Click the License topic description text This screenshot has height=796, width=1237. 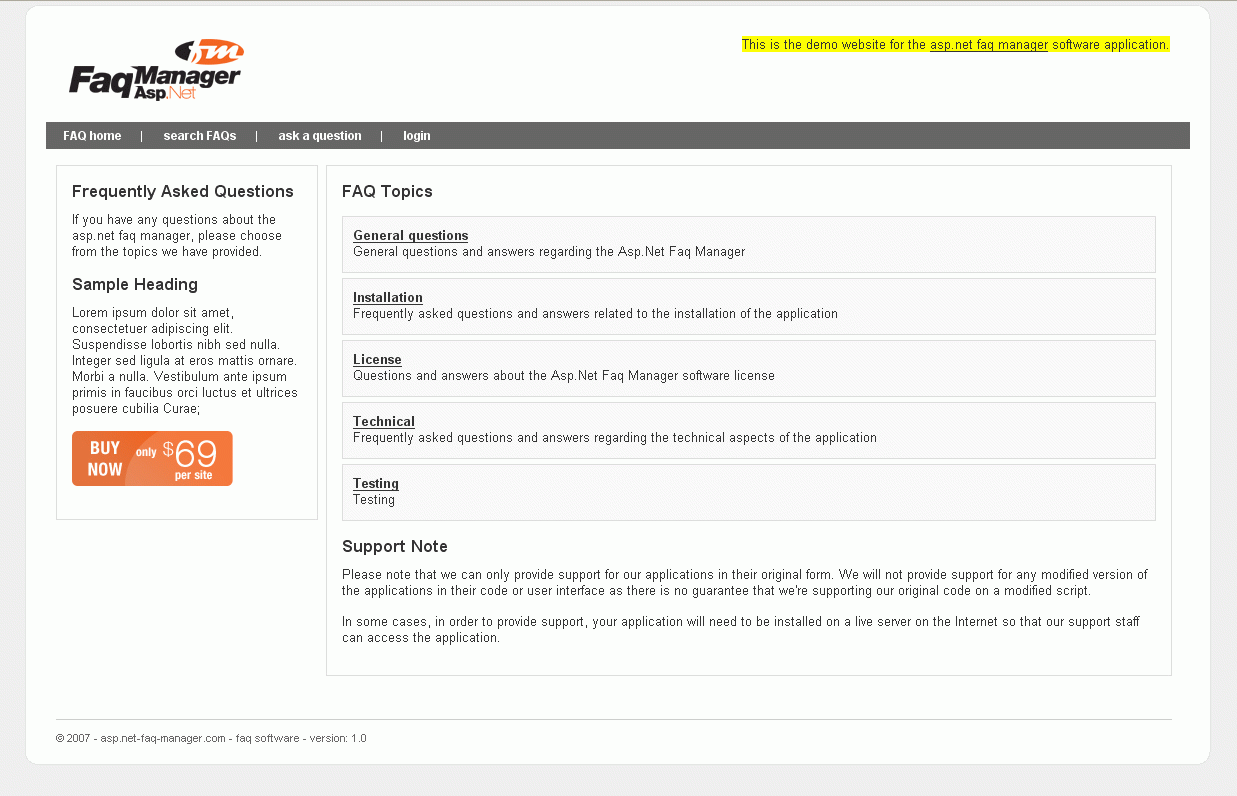(564, 376)
